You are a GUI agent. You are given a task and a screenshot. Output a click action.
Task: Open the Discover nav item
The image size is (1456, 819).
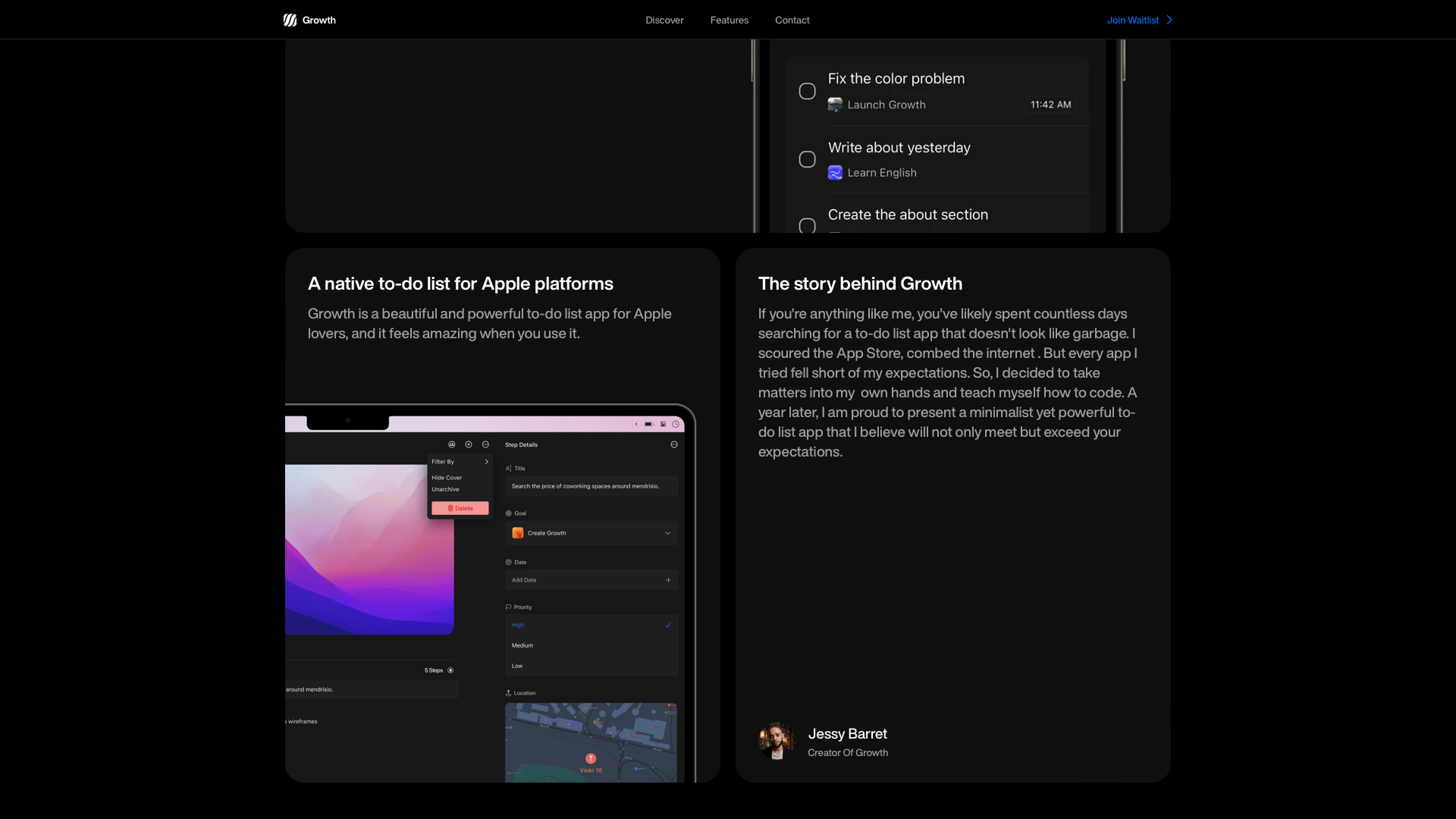click(x=664, y=20)
